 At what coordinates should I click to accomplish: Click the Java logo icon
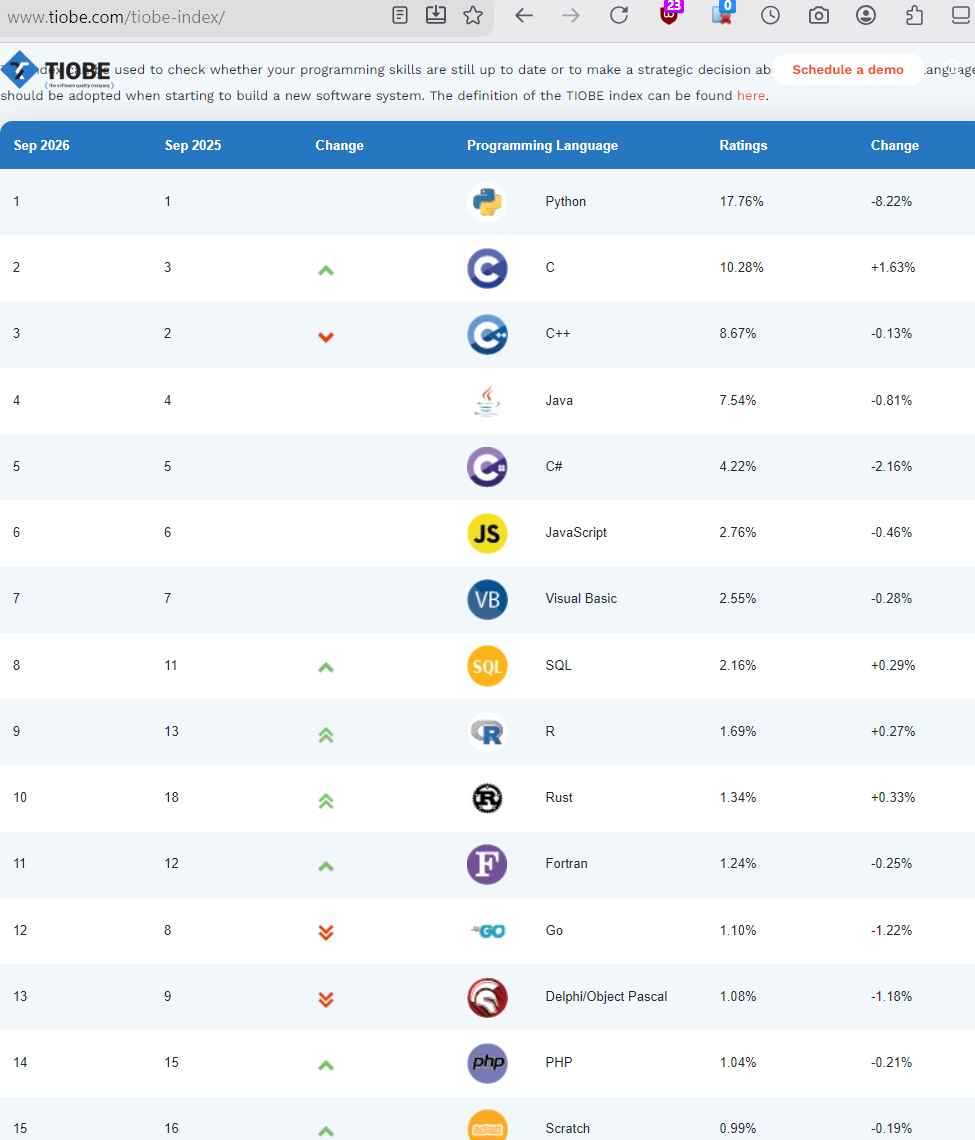pos(487,401)
